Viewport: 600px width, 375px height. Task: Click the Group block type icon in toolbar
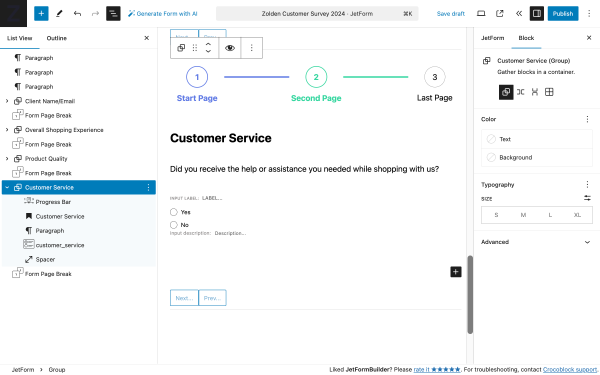(x=181, y=48)
